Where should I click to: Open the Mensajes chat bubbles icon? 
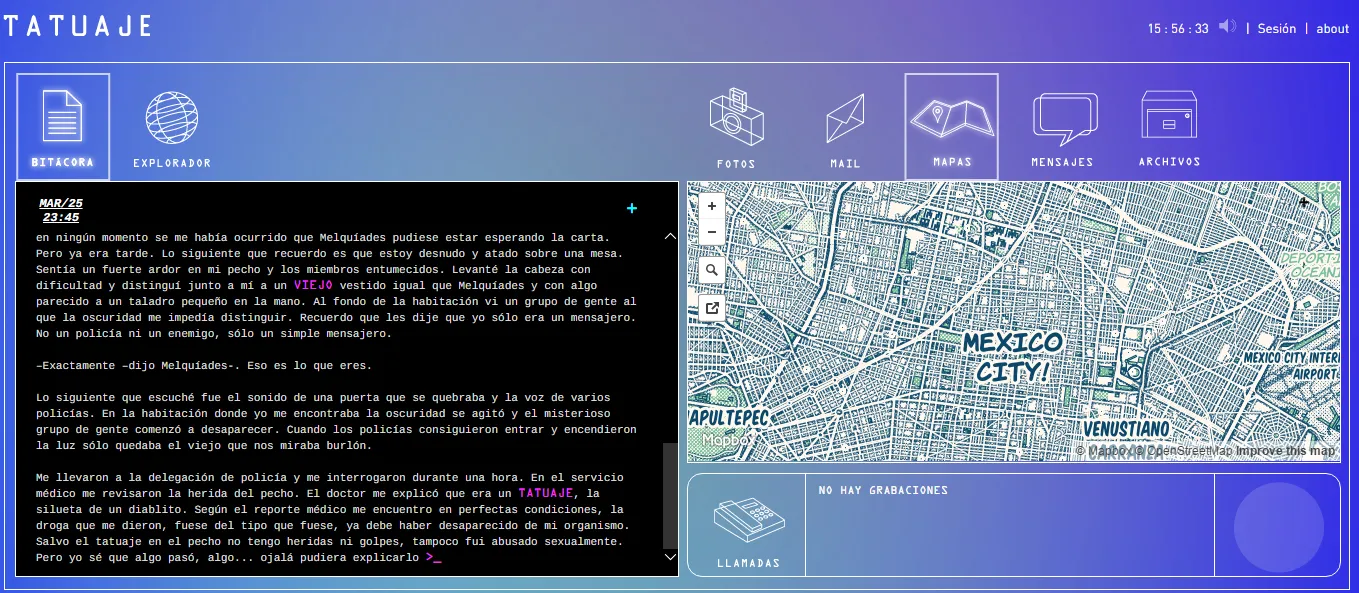(x=1063, y=120)
